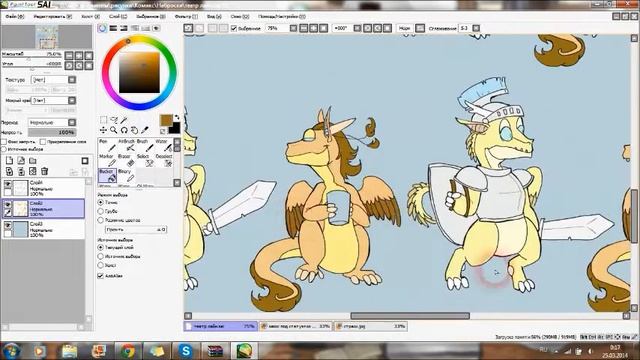Open the Редактировать menu

click(53, 17)
